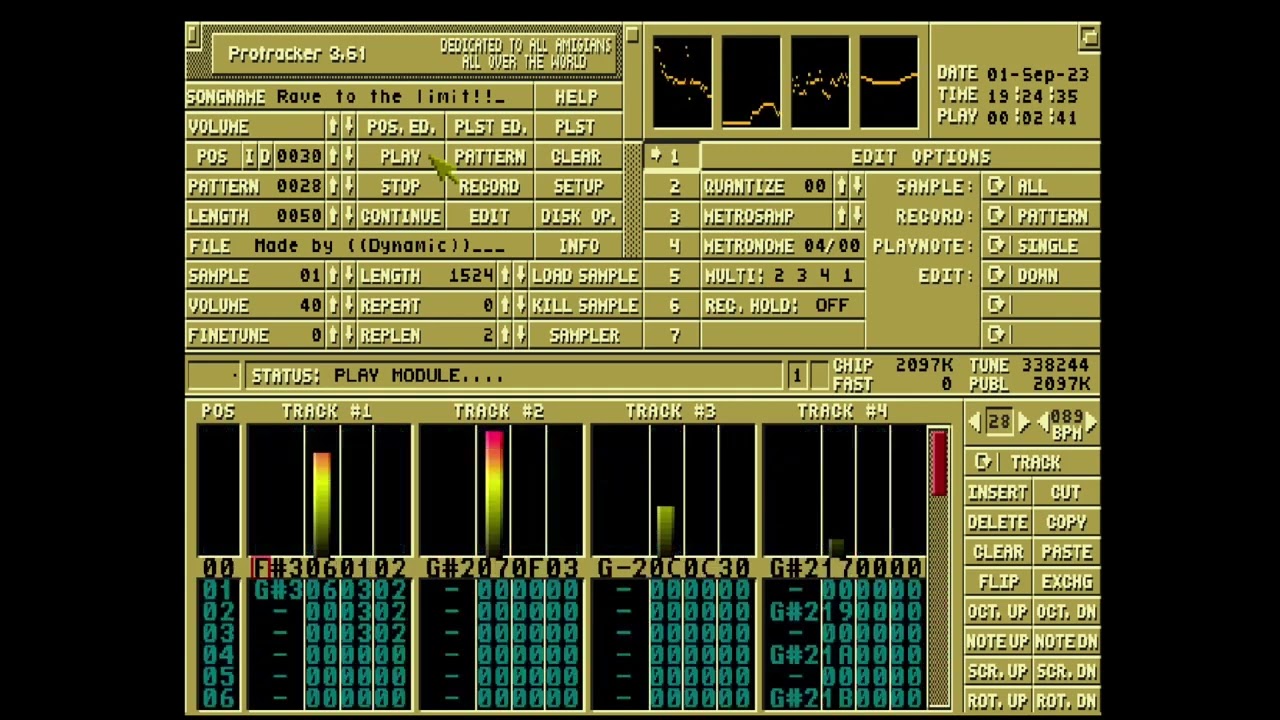Click the HELP button
Image resolution: width=1280 pixels, height=720 pixels.
577,97
